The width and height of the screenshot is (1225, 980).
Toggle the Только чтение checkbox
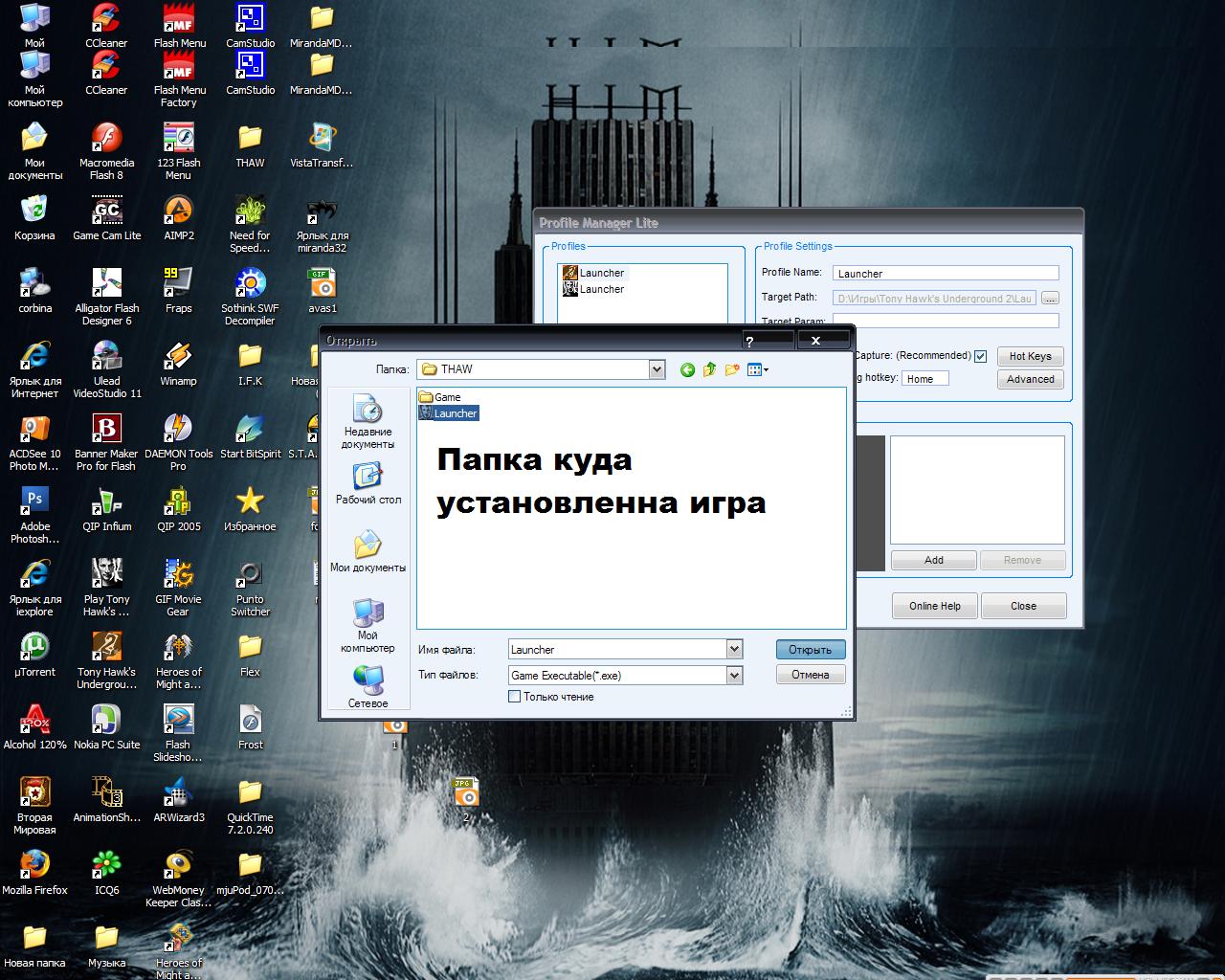coord(514,697)
